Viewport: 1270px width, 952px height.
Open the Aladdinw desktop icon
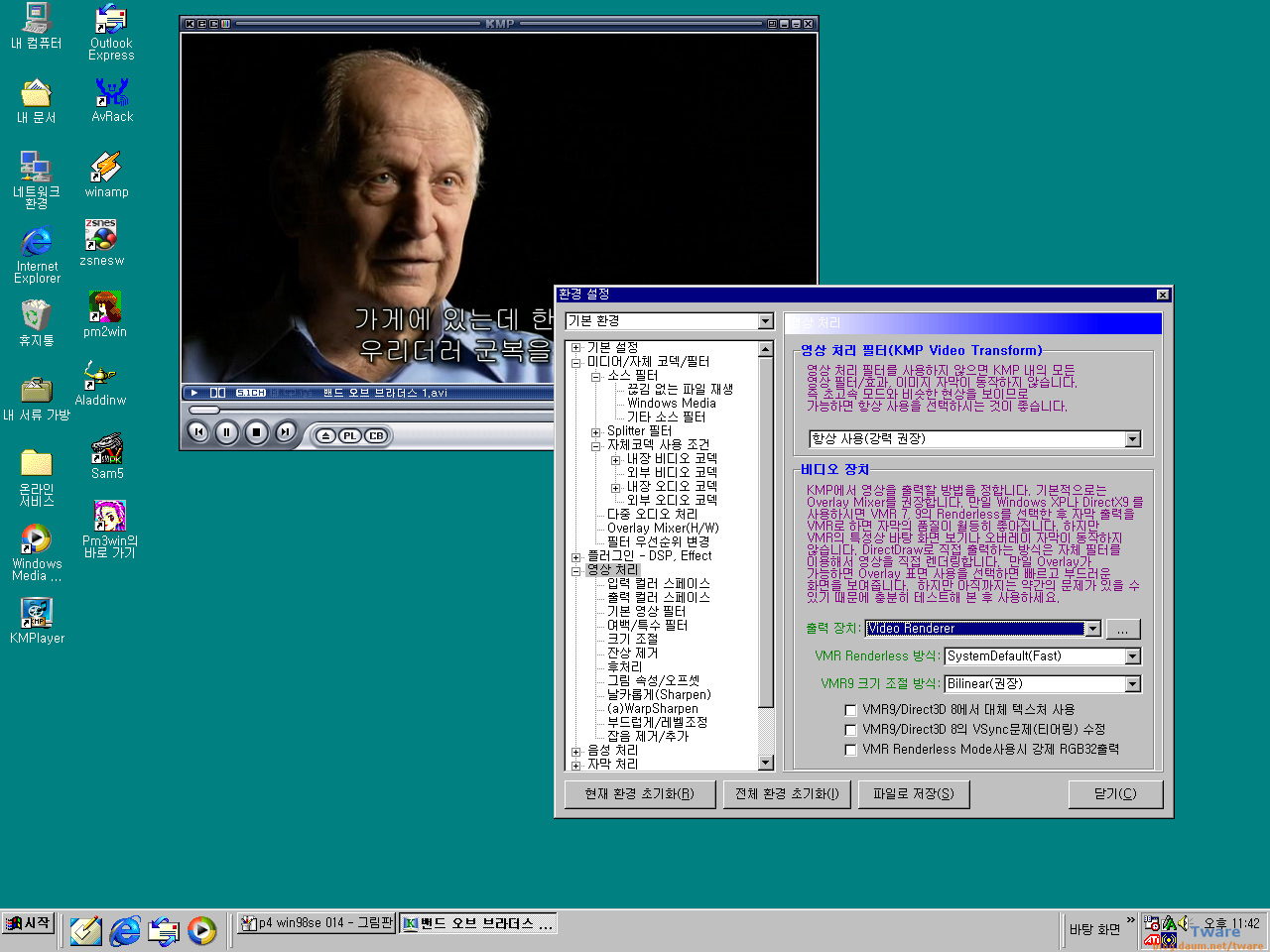coord(100,383)
